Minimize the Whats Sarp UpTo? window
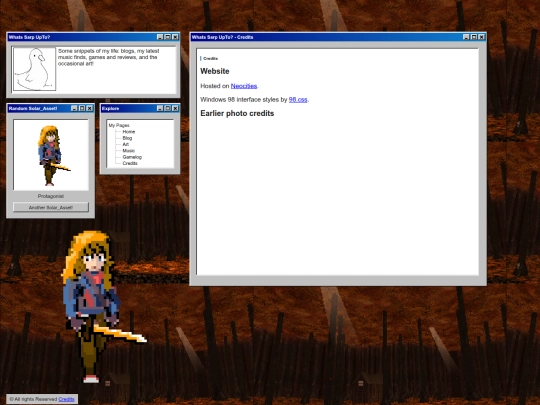 point(160,37)
